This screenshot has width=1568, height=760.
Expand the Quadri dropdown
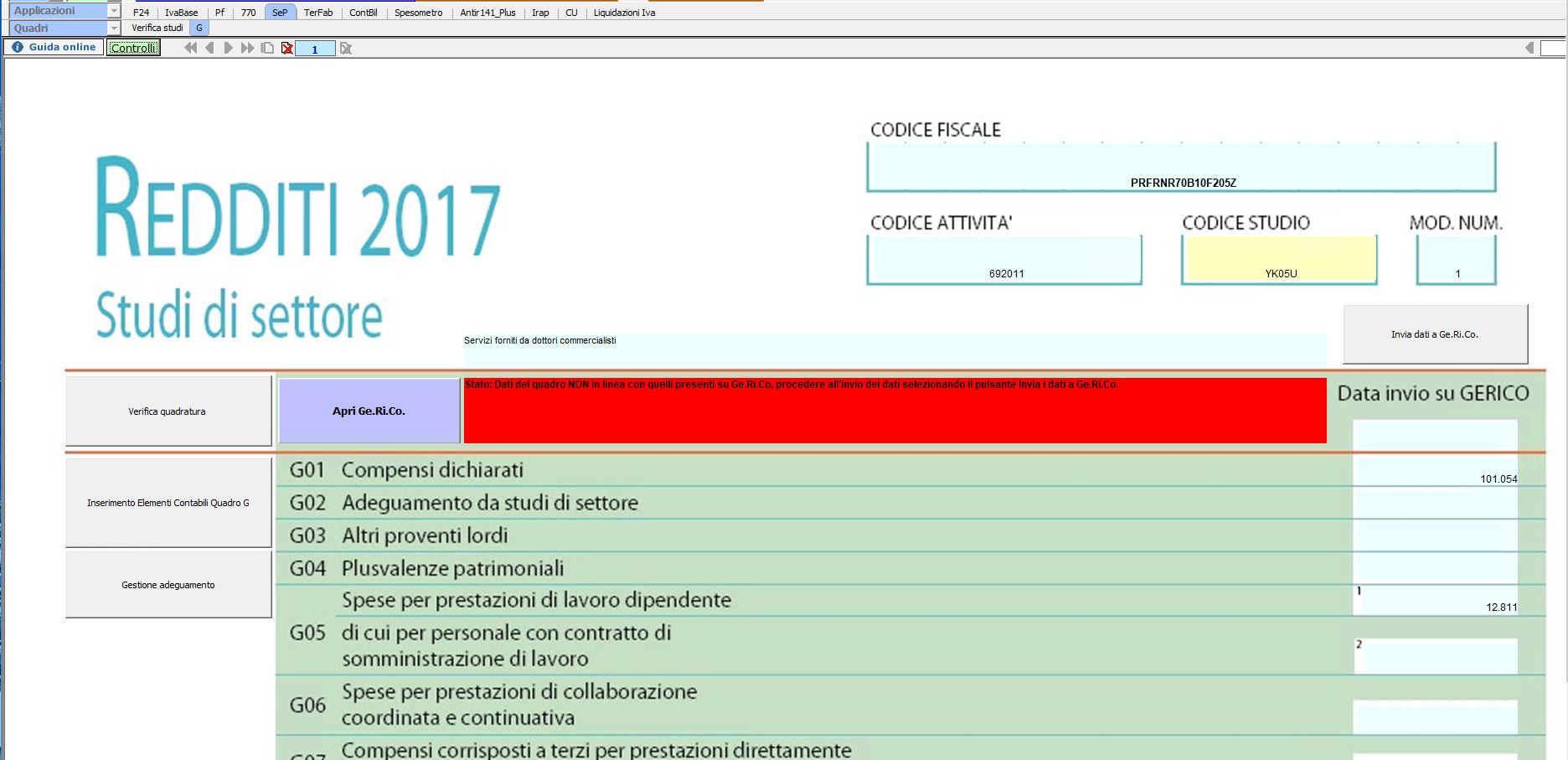[x=114, y=28]
